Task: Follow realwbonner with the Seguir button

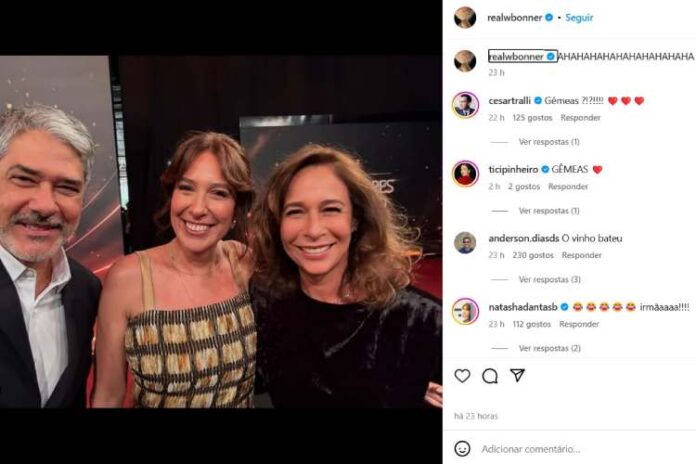Action: pos(579,18)
